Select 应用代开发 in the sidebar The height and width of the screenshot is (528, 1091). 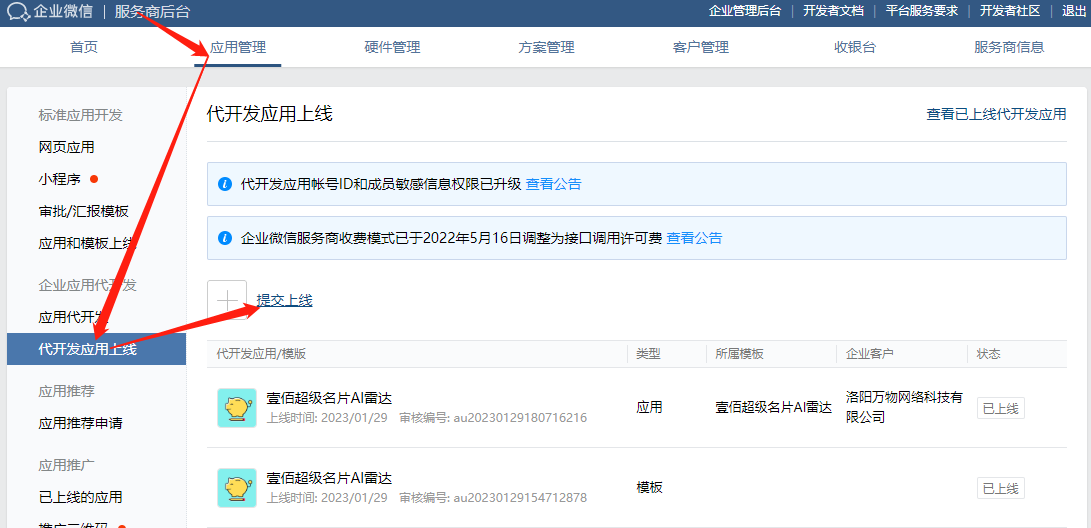(74, 318)
